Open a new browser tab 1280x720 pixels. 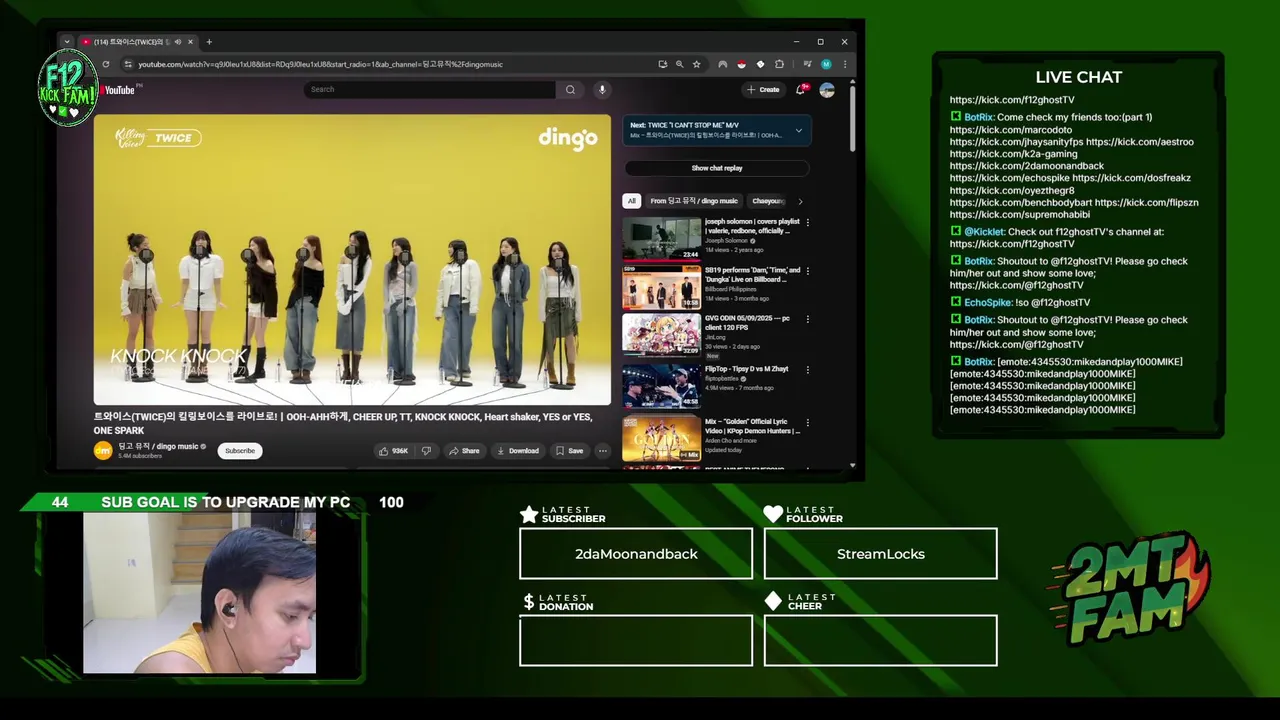point(209,42)
